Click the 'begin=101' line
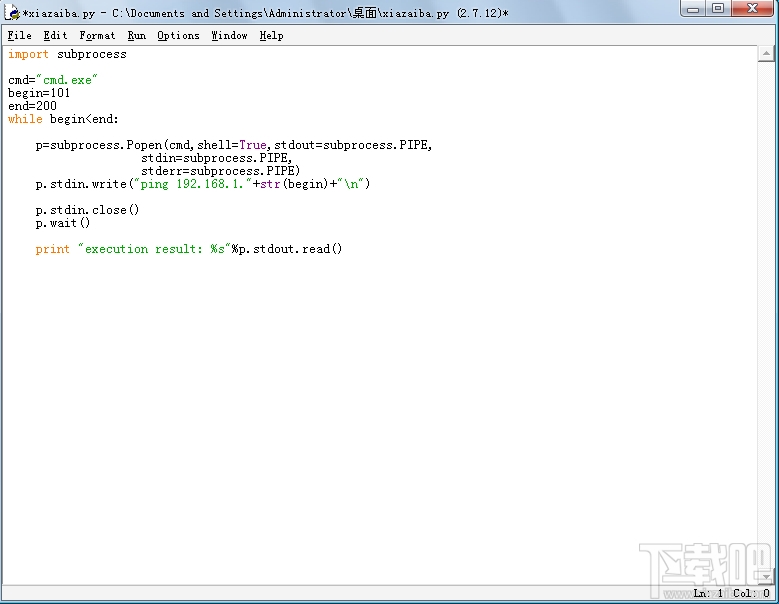The image size is (779, 604). coord(39,93)
